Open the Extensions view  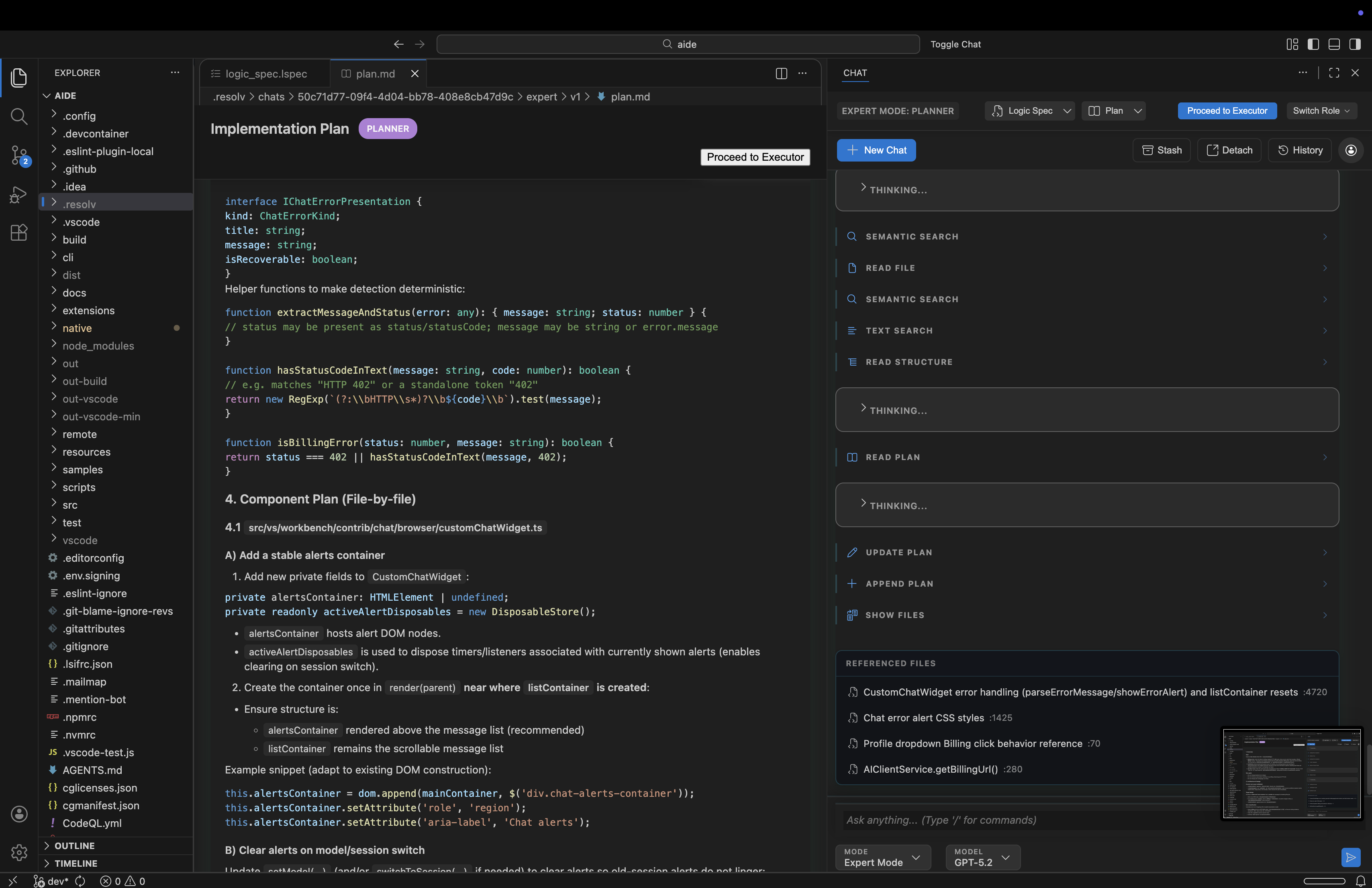[19, 232]
